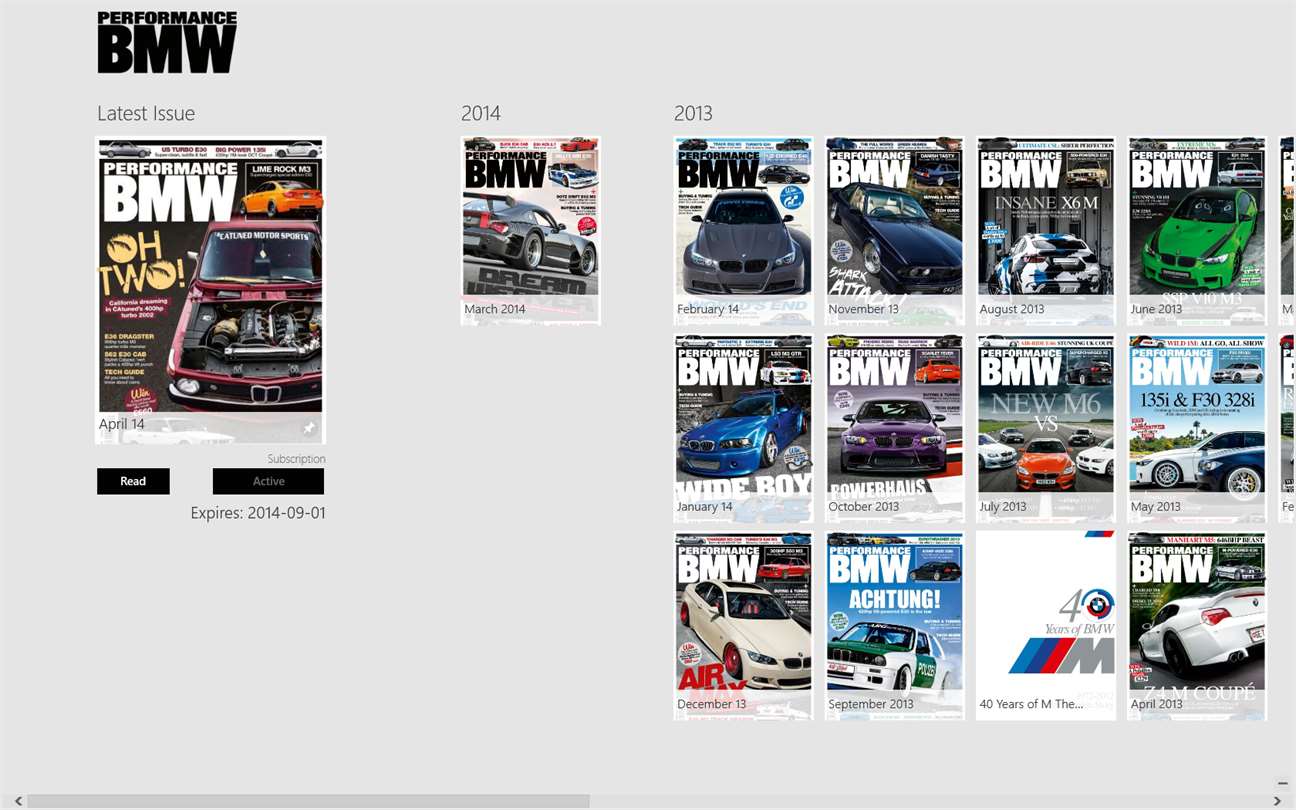Open the July 2013 New M6 issue
1296x810 pixels.
click(1046, 428)
